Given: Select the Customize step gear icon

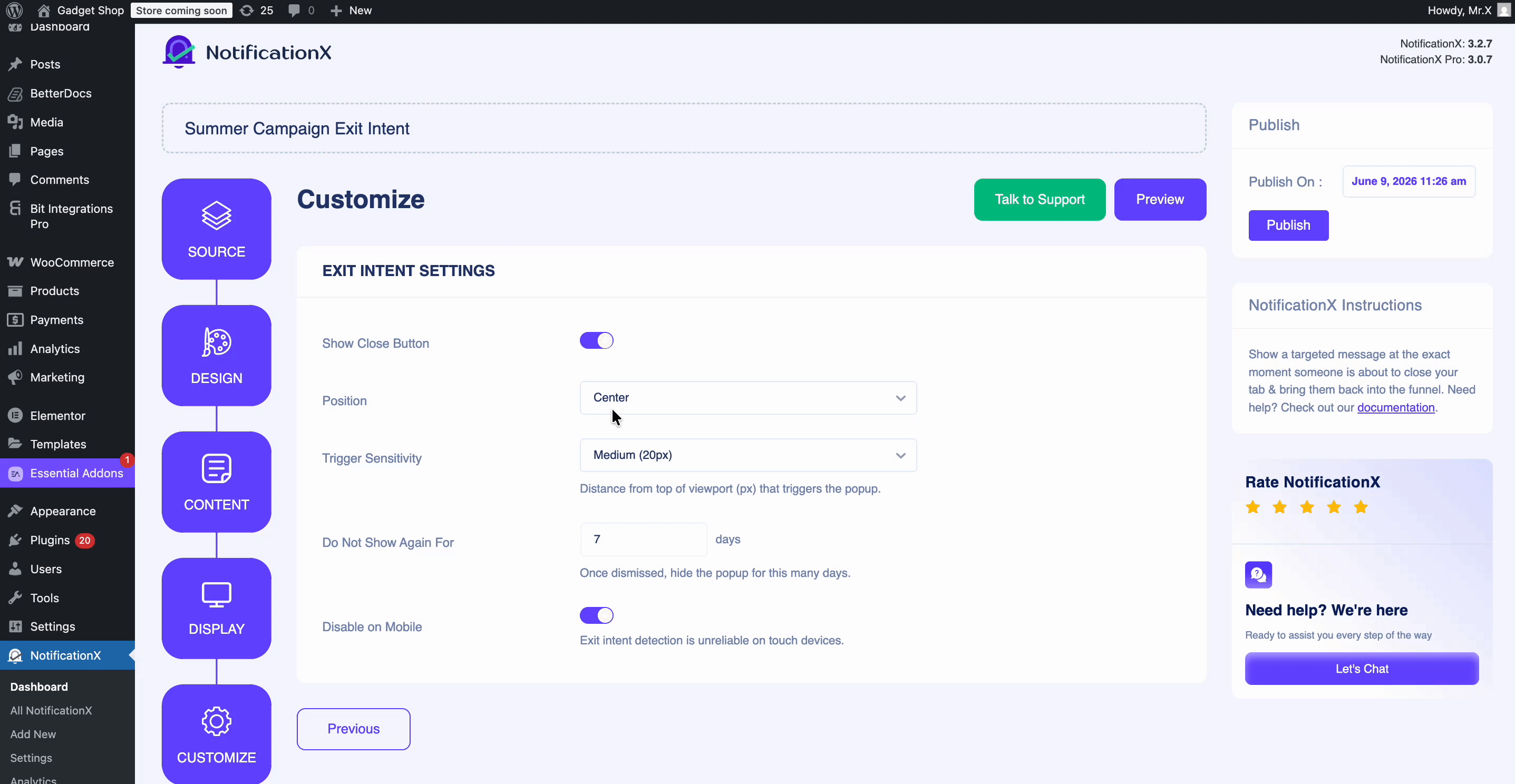Looking at the screenshot, I should pos(217,721).
